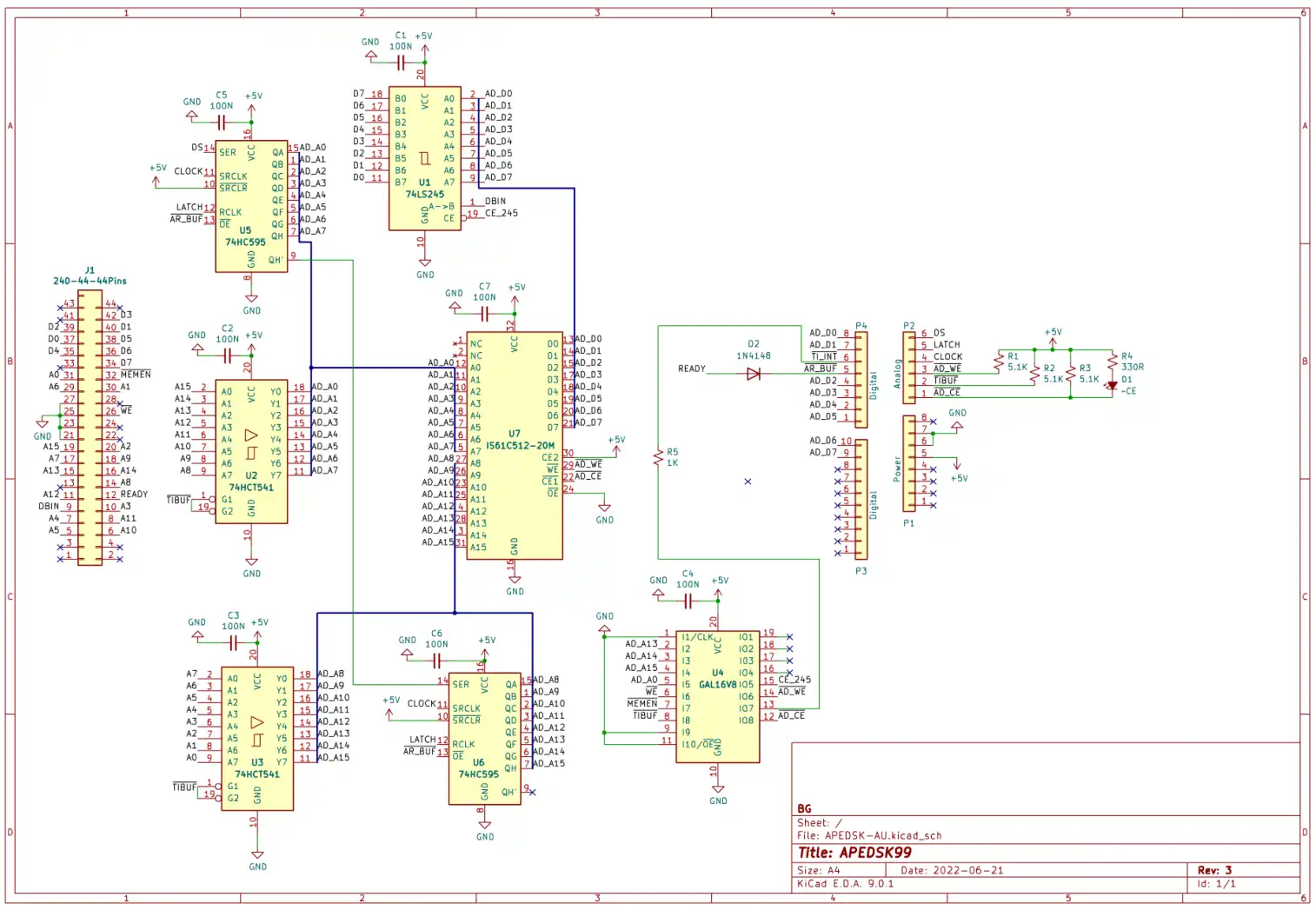Select the R4 330R resistor
This screenshot has width=1316, height=910.
[x=1112, y=361]
